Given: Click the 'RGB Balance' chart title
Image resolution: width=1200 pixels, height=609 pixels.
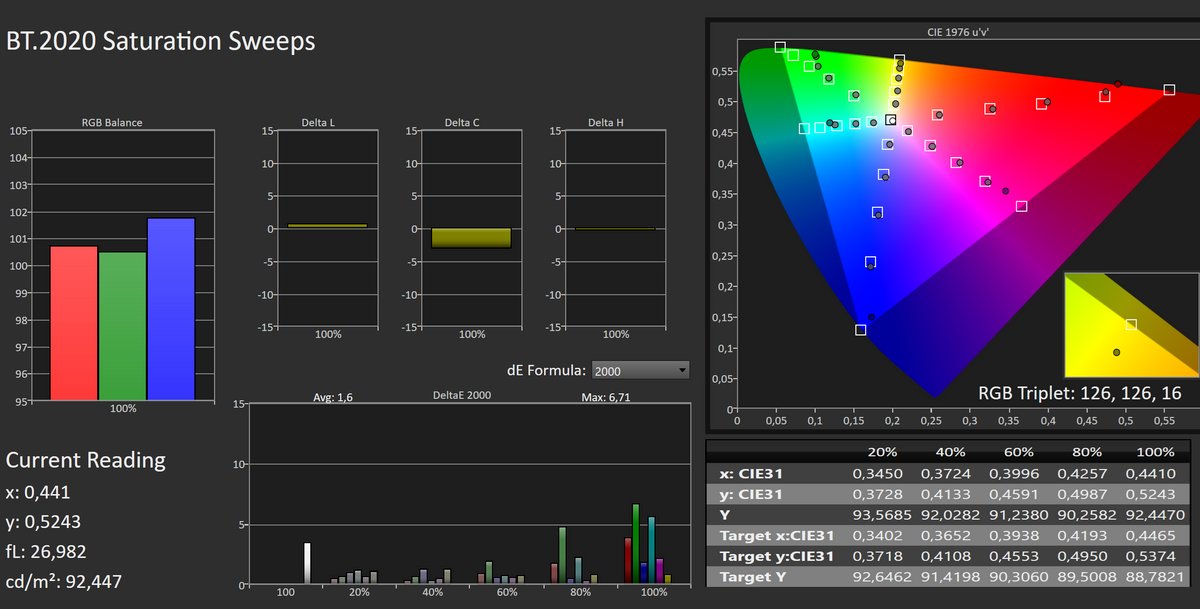Looking at the screenshot, I should pos(112,123).
